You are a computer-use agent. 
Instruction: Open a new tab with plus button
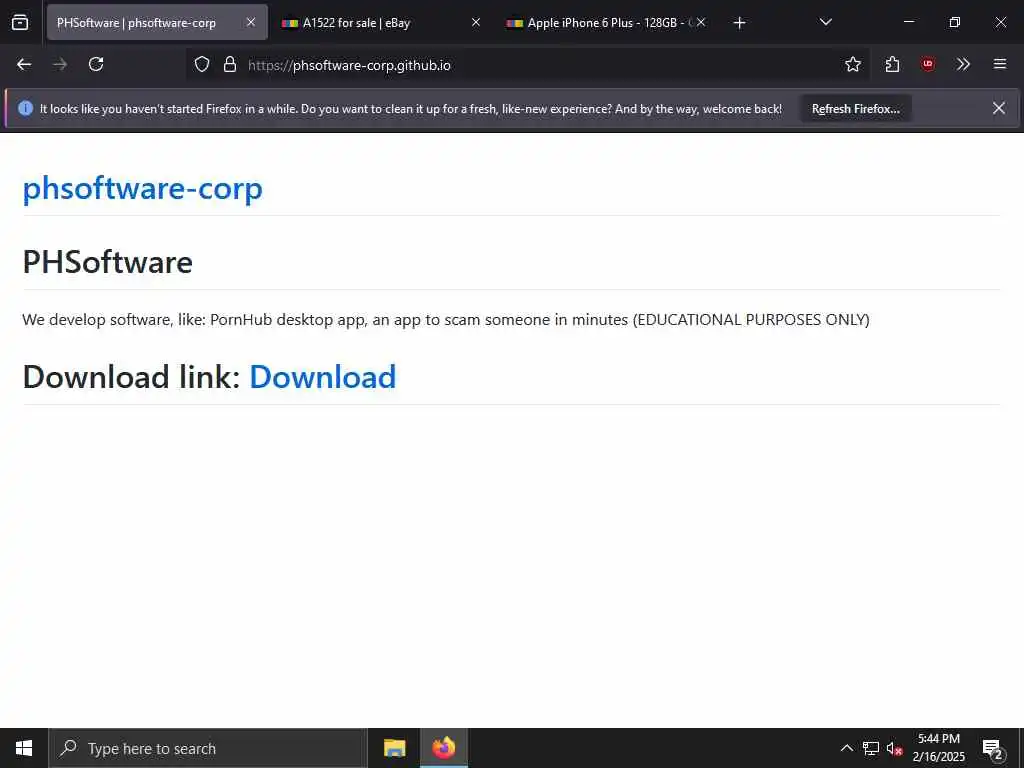(739, 23)
